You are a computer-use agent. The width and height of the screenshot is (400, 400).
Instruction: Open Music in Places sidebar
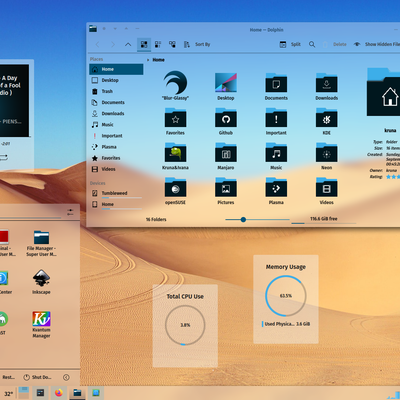pos(116,125)
